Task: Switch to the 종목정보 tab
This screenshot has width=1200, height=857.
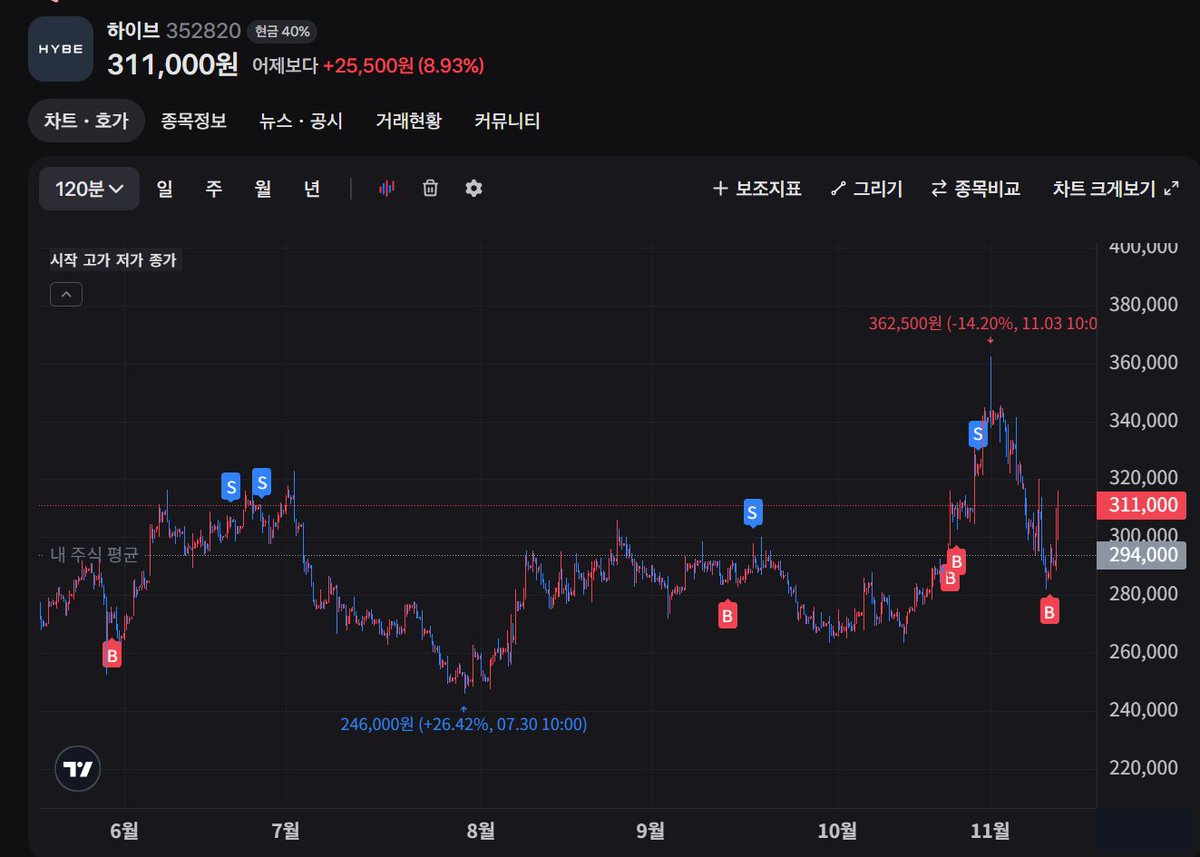Action: [x=194, y=121]
